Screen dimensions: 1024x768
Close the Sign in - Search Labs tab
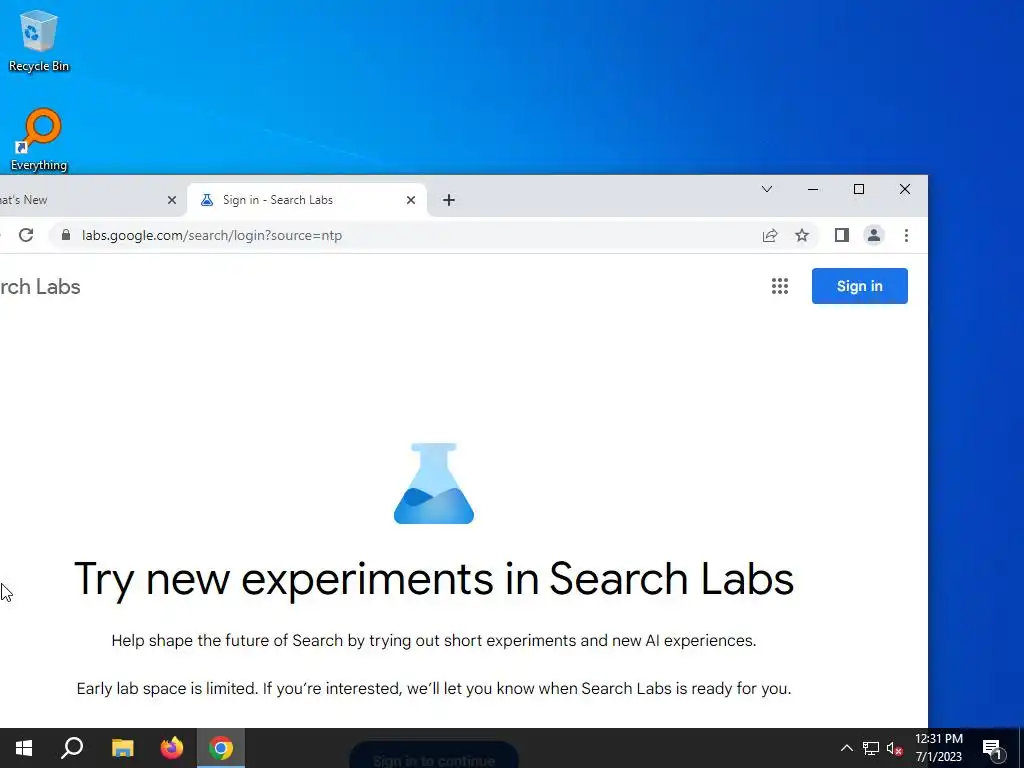click(x=411, y=200)
